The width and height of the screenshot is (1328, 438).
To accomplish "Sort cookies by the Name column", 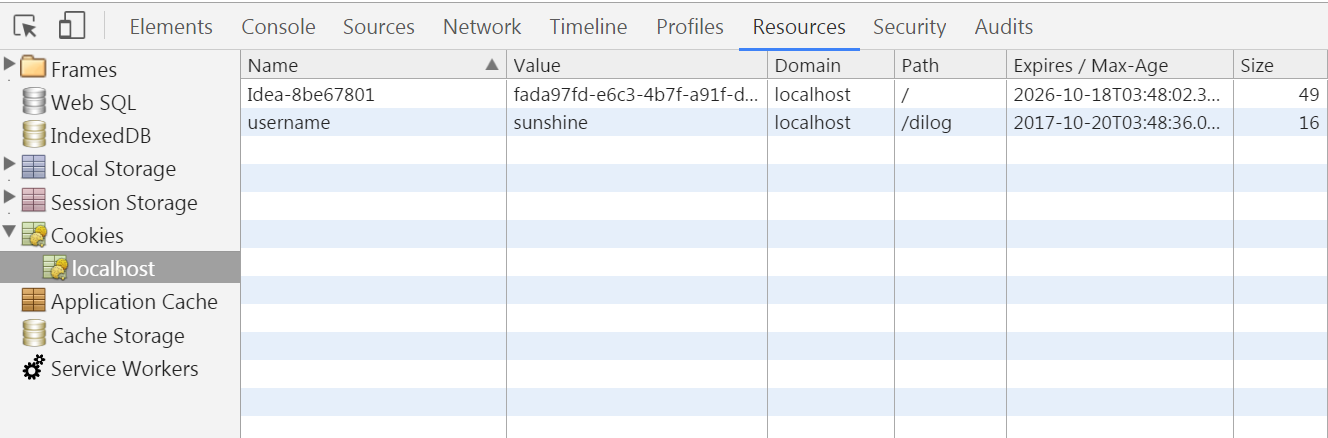I will tap(373, 66).
